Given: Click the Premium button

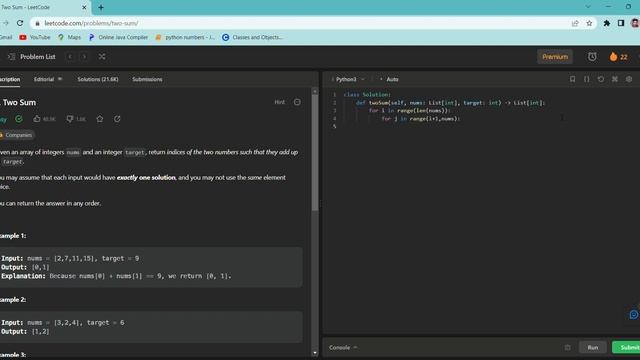Looking at the screenshot, I should (x=555, y=57).
